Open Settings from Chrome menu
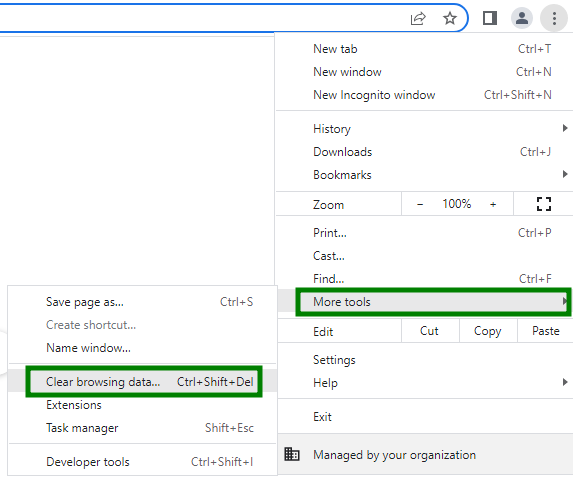Viewport: 573px width, 488px height. point(424,360)
